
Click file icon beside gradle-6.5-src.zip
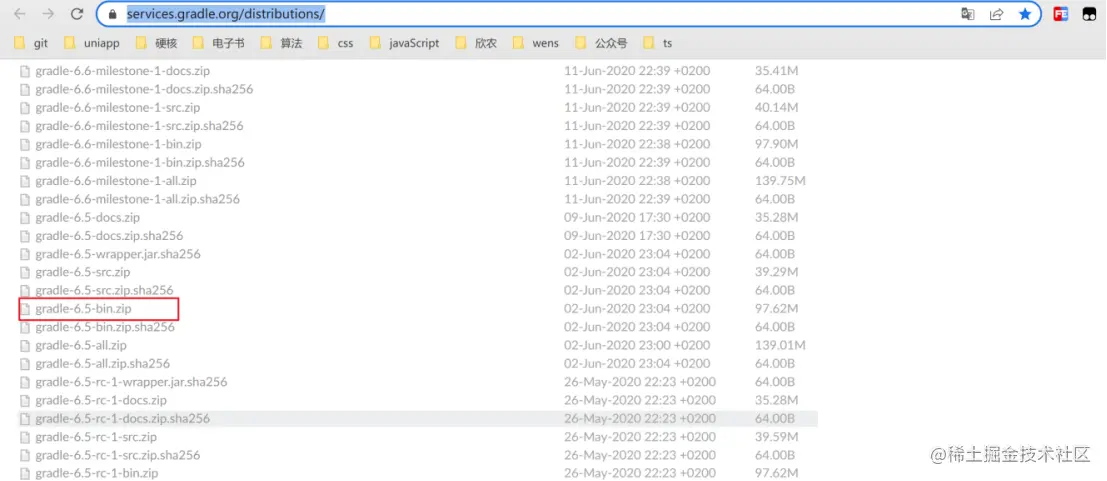(26, 272)
